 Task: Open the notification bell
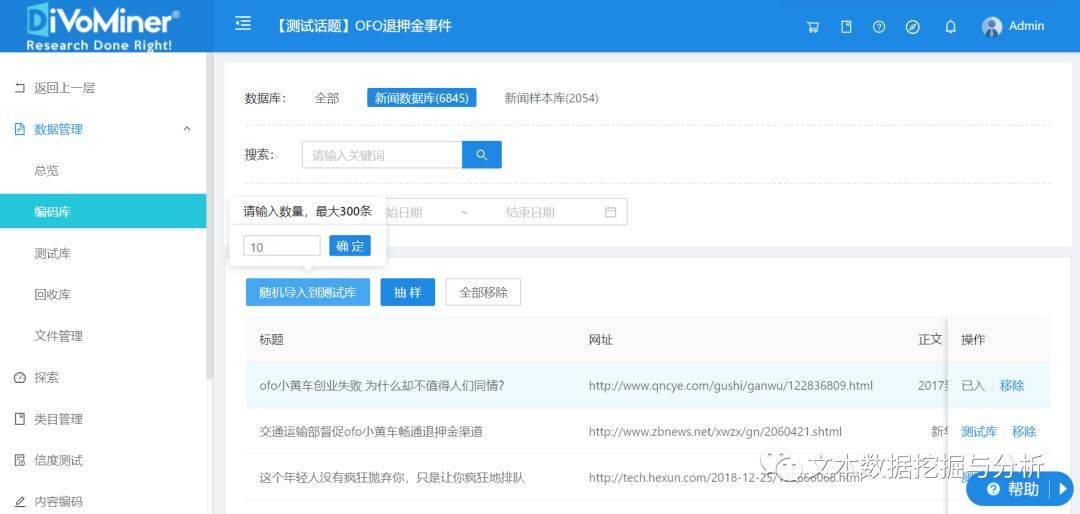pyautogui.click(x=951, y=27)
